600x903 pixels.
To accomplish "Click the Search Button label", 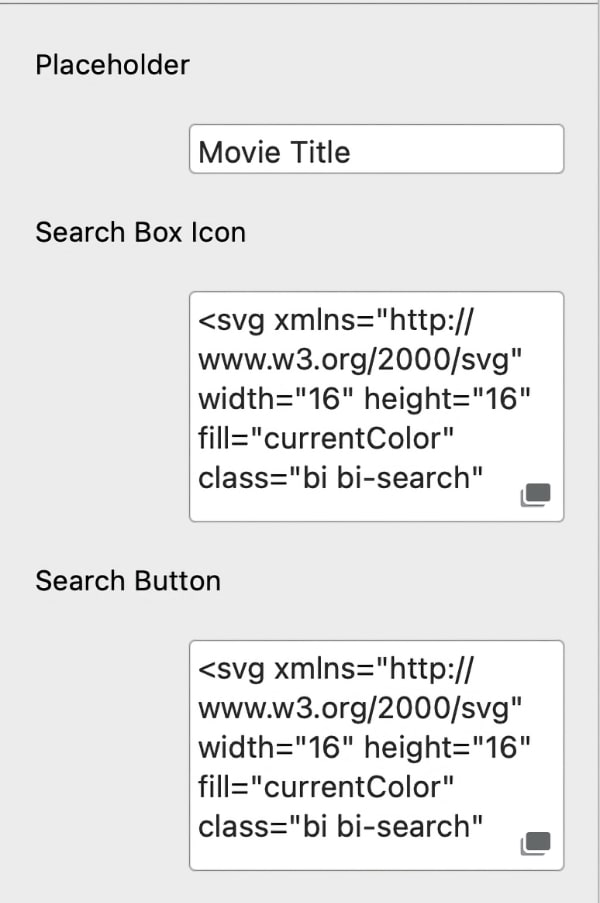I will pos(128,581).
